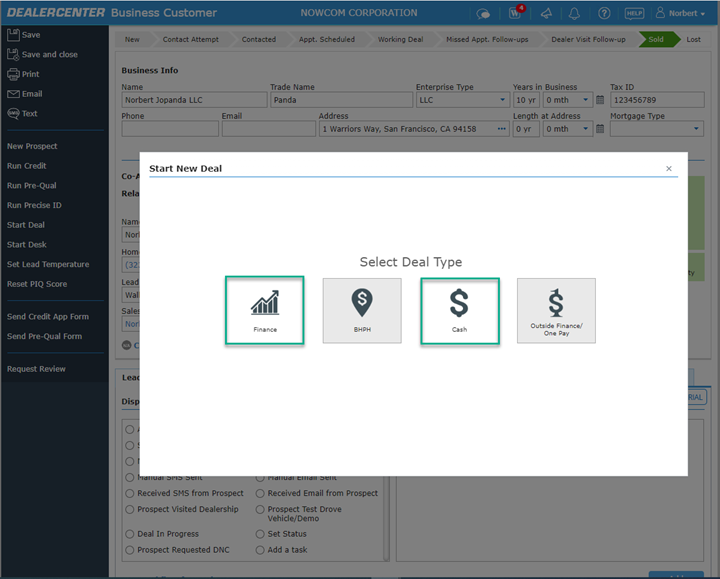
Task: Click Start Deal in sidebar
Action: point(26,225)
